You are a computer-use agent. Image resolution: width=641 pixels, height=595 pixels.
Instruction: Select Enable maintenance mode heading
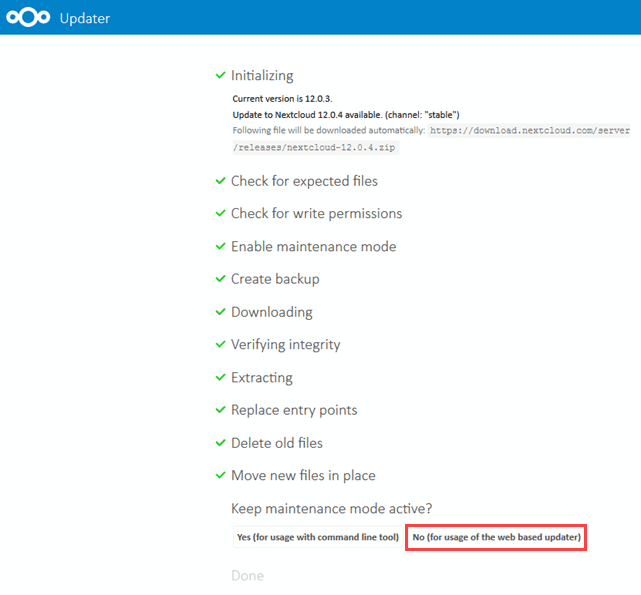314,247
